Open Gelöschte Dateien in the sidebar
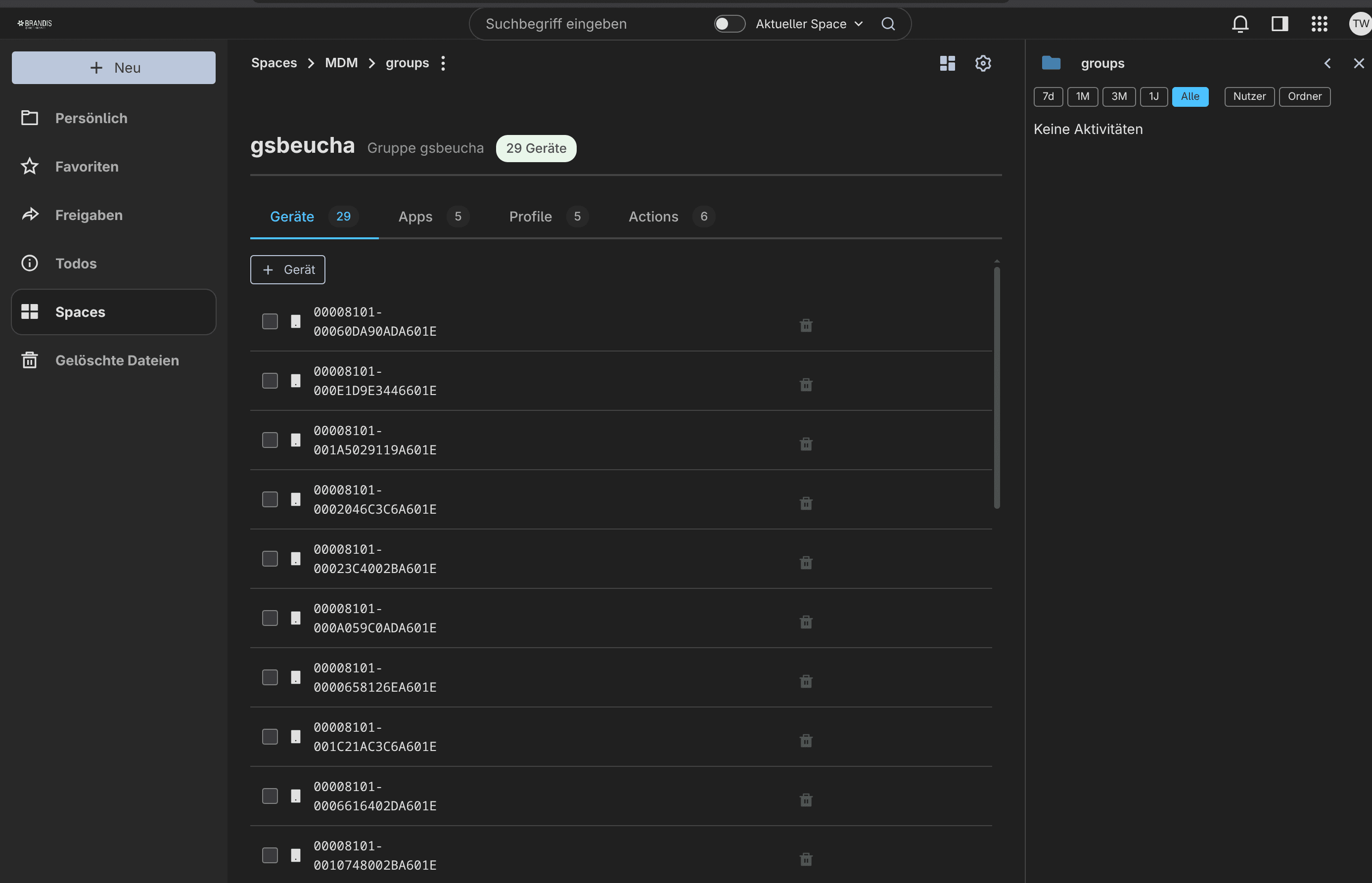 click(114, 360)
